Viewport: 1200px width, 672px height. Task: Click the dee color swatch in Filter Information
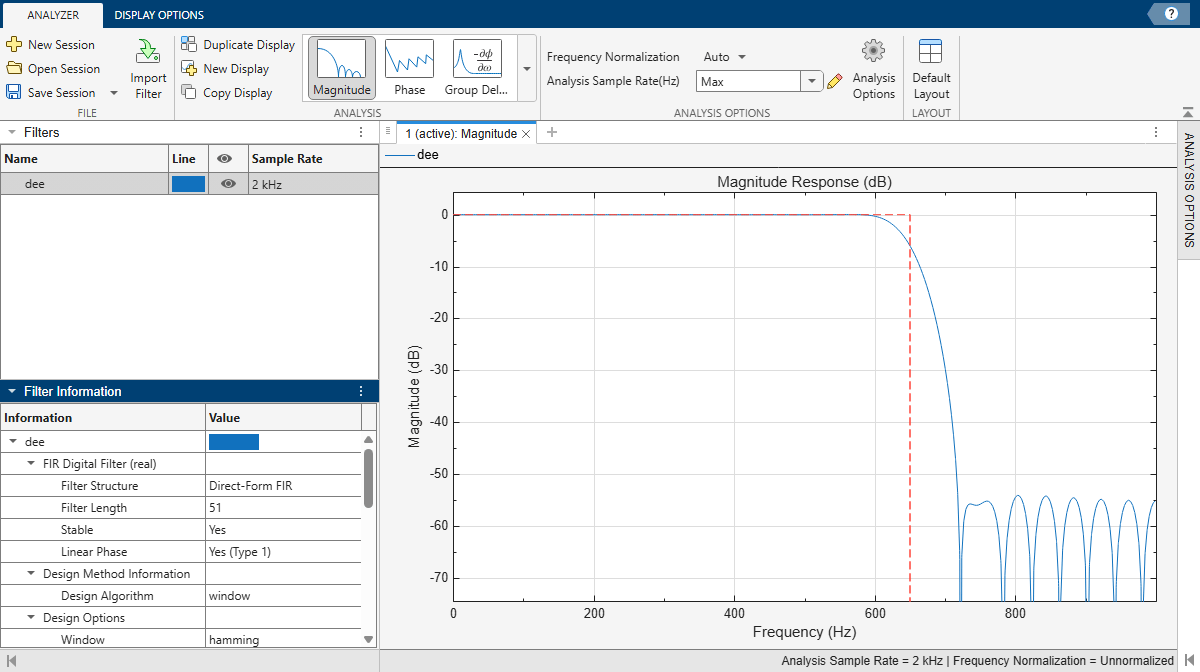(x=234, y=442)
